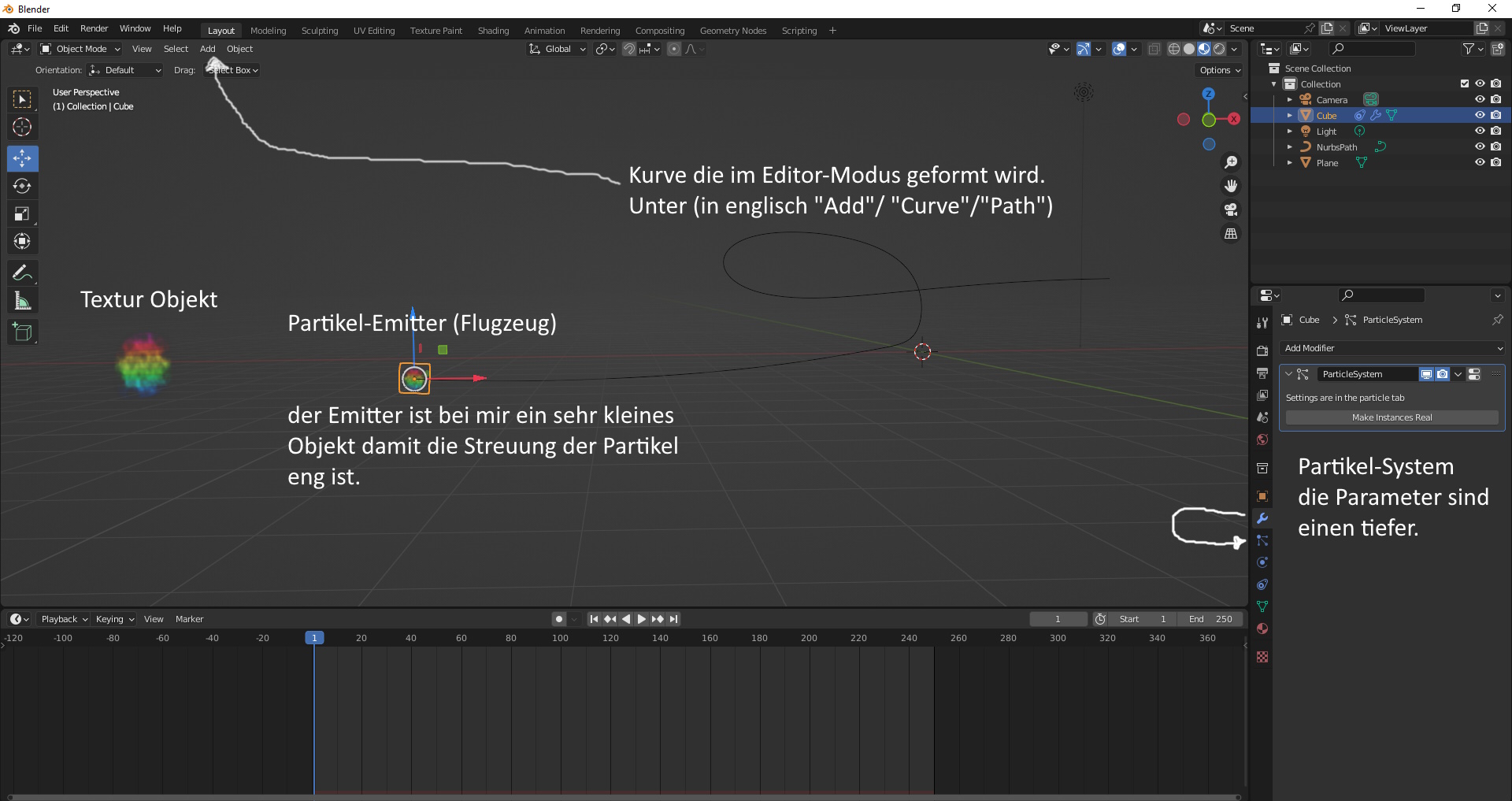This screenshot has width=1512, height=801.
Task: Open the Render menu
Action: point(94,28)
